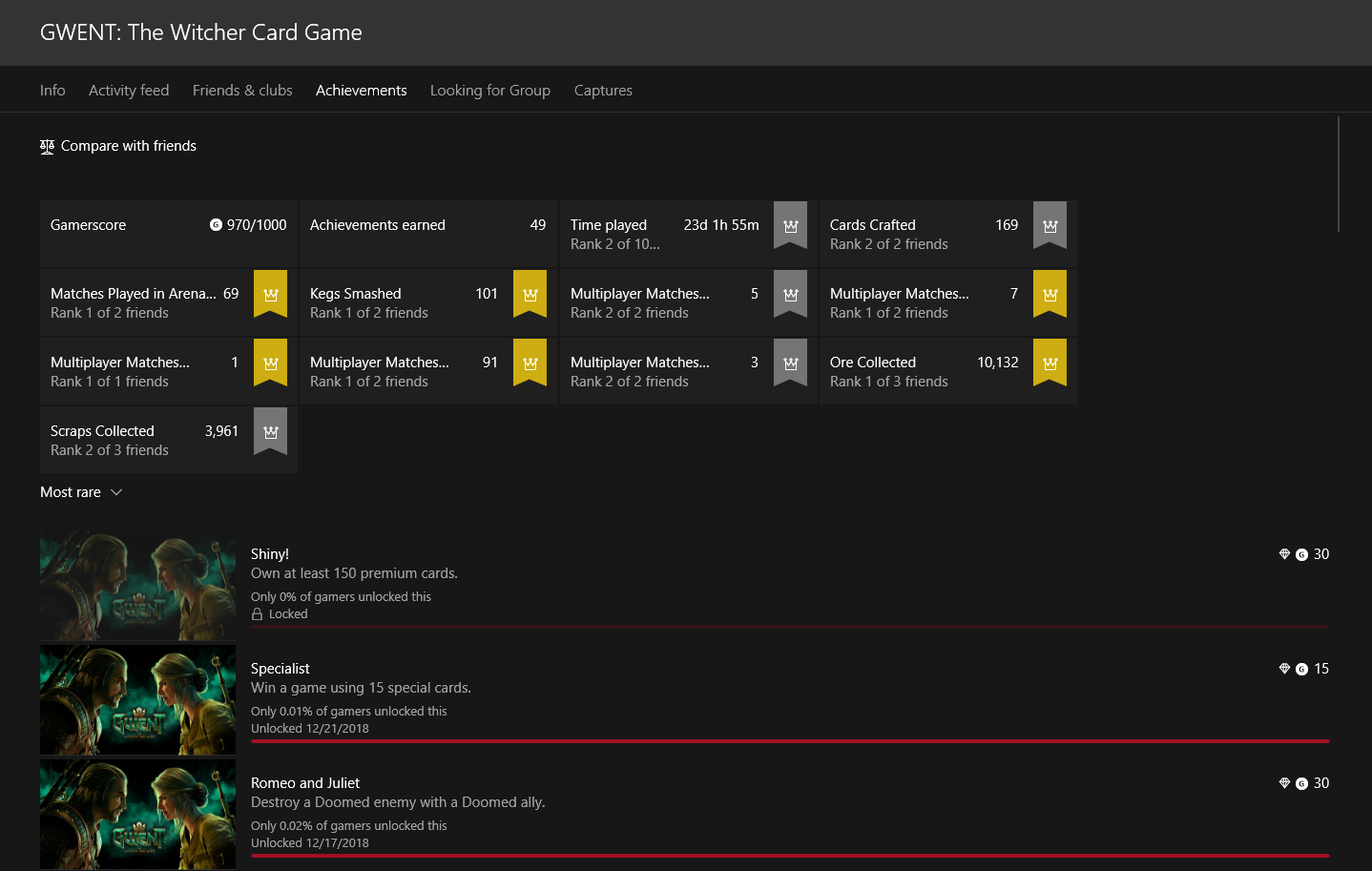Click the 'Own at least 150 premium cards.' description
This screenshot has width=1372, height=871.
coord(354,573)
